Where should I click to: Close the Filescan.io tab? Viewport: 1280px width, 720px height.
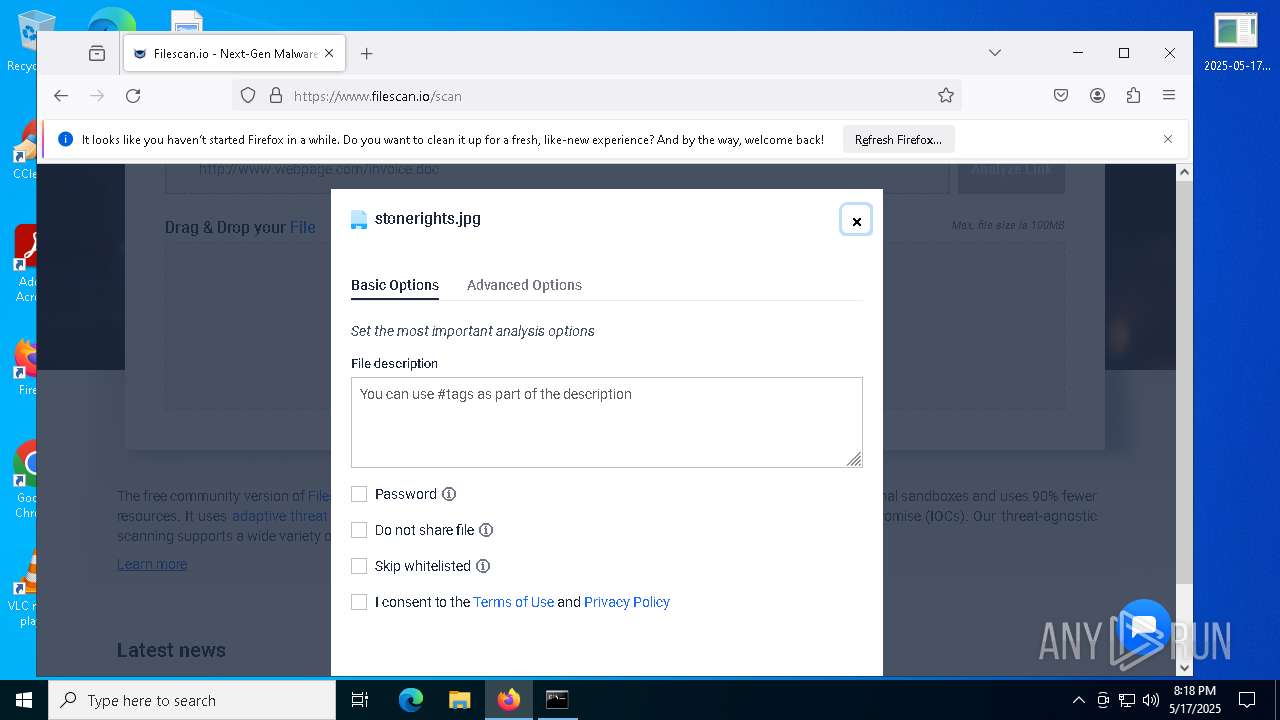[x=329, y=54]
